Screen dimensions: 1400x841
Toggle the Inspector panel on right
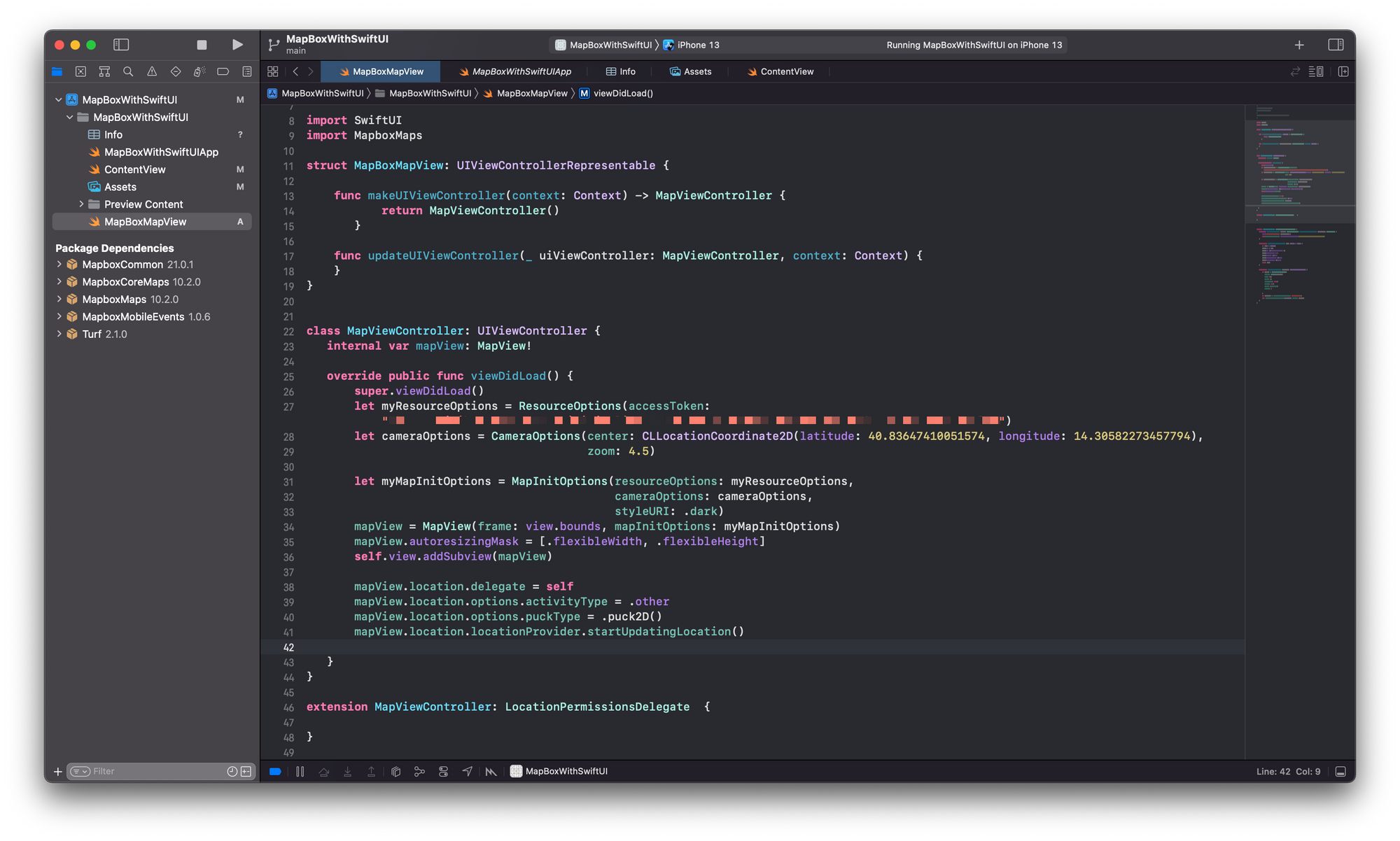1336,45
